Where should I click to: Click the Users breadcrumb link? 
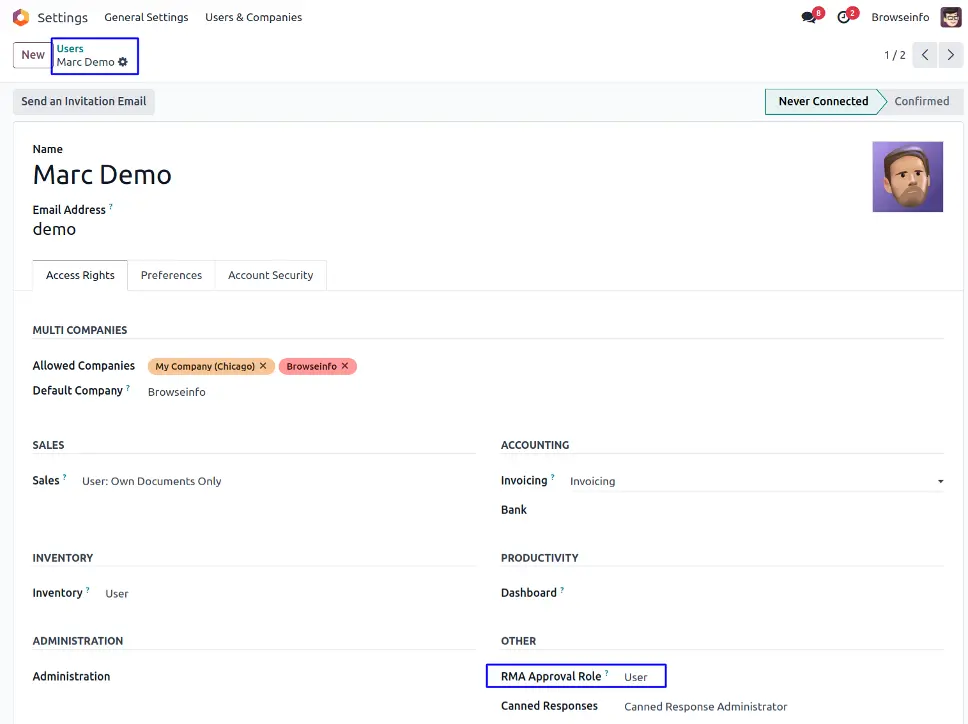[x=70, y=48]
